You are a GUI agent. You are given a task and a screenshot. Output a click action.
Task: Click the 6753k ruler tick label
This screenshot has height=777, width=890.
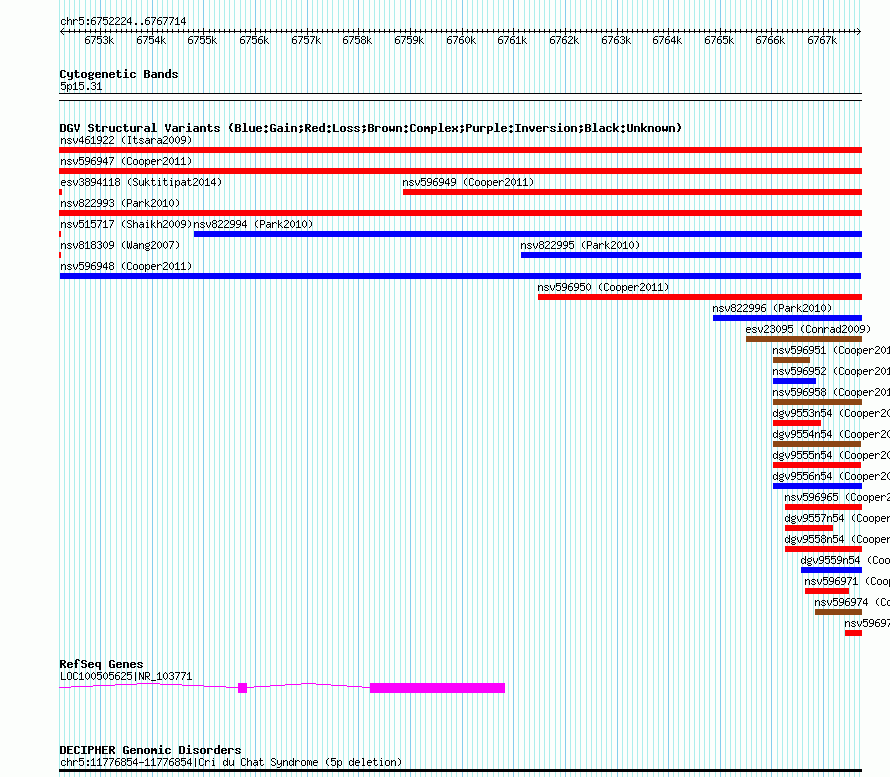(x=99, y=40)
